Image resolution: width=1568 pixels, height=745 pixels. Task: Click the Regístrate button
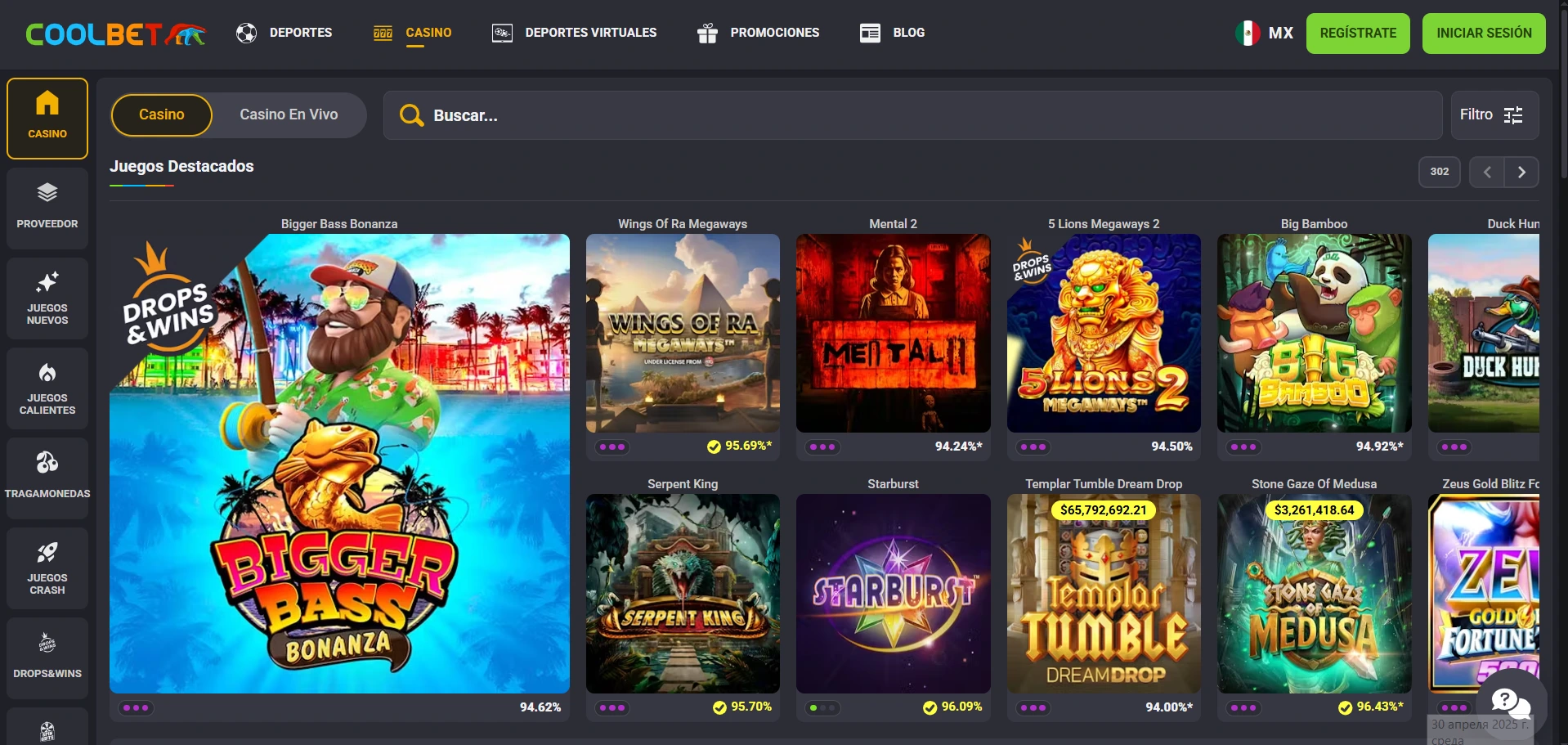pos(1358,34)
